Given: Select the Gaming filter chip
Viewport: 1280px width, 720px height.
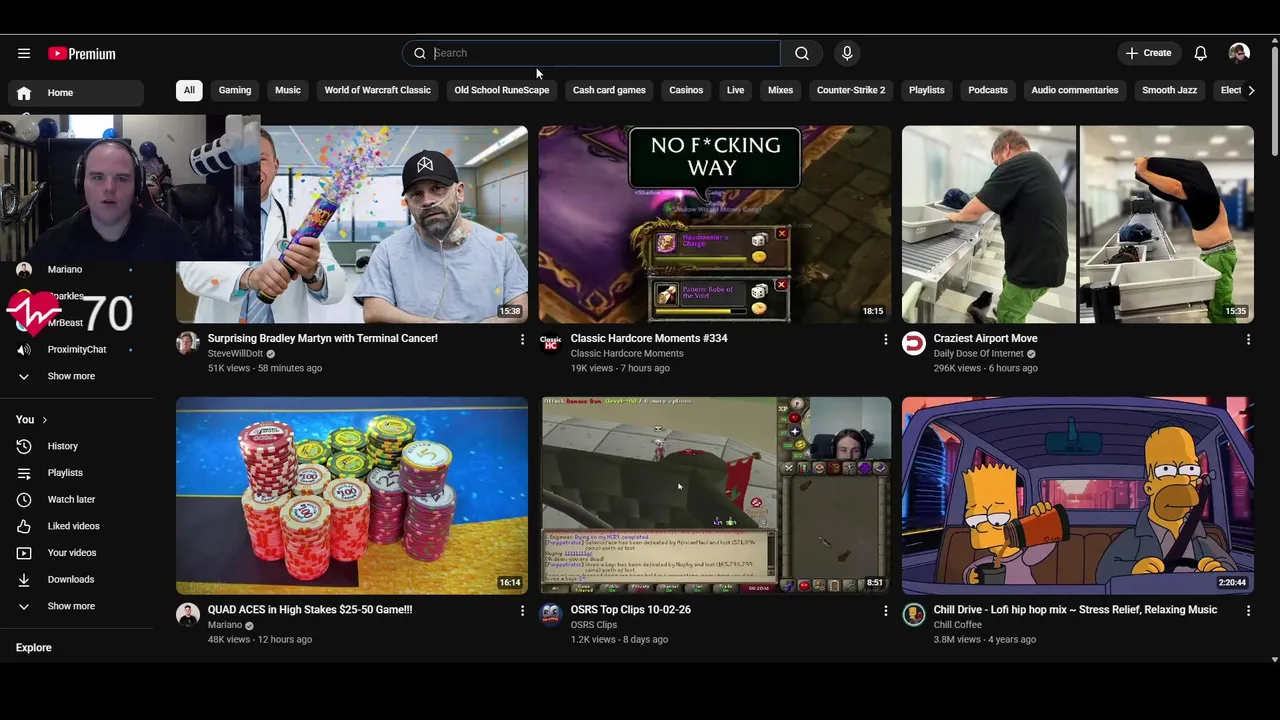Looking at the screenshot, I should pos(235,90).
